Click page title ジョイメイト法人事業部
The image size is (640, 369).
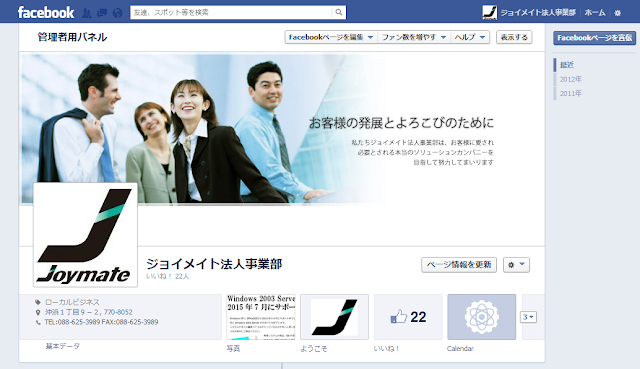click(214, 264)
